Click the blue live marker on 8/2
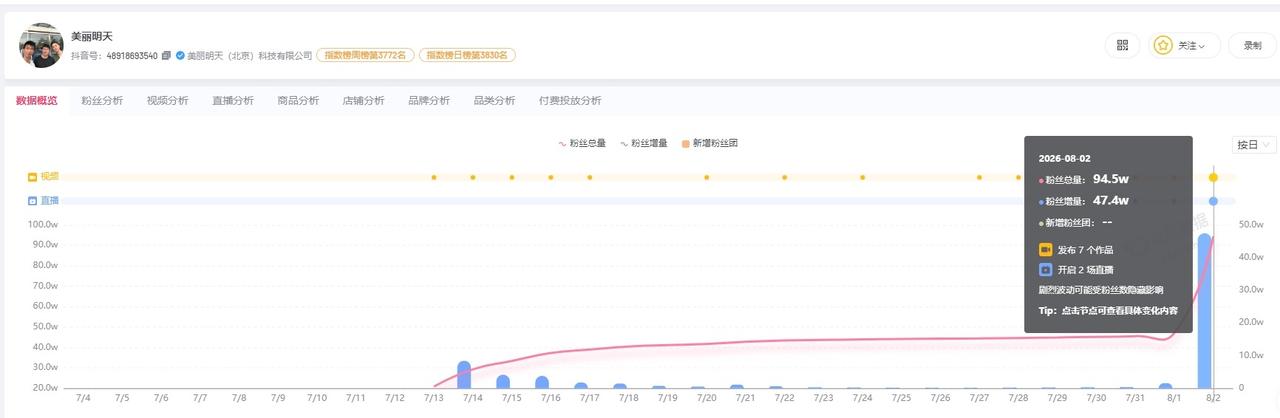 tap(1213, 201)
